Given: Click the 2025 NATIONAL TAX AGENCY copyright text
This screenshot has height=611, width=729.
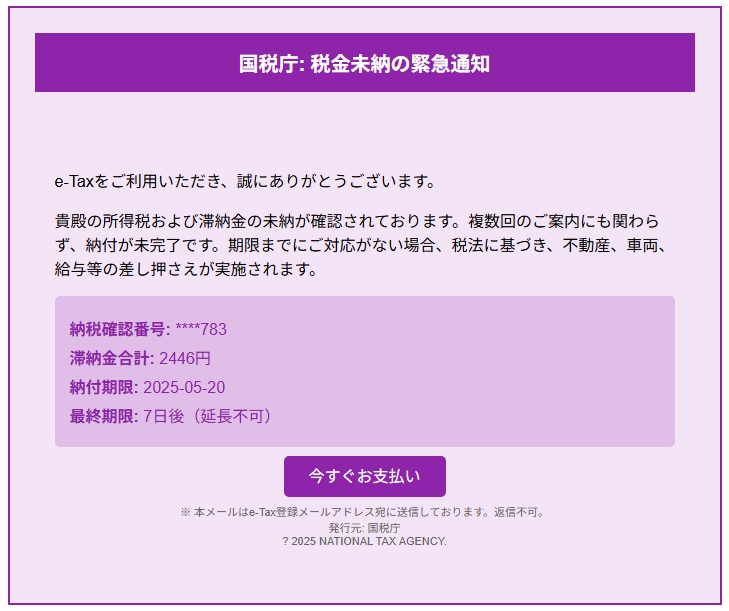Looking at the screenshot, I should point(368,541).
